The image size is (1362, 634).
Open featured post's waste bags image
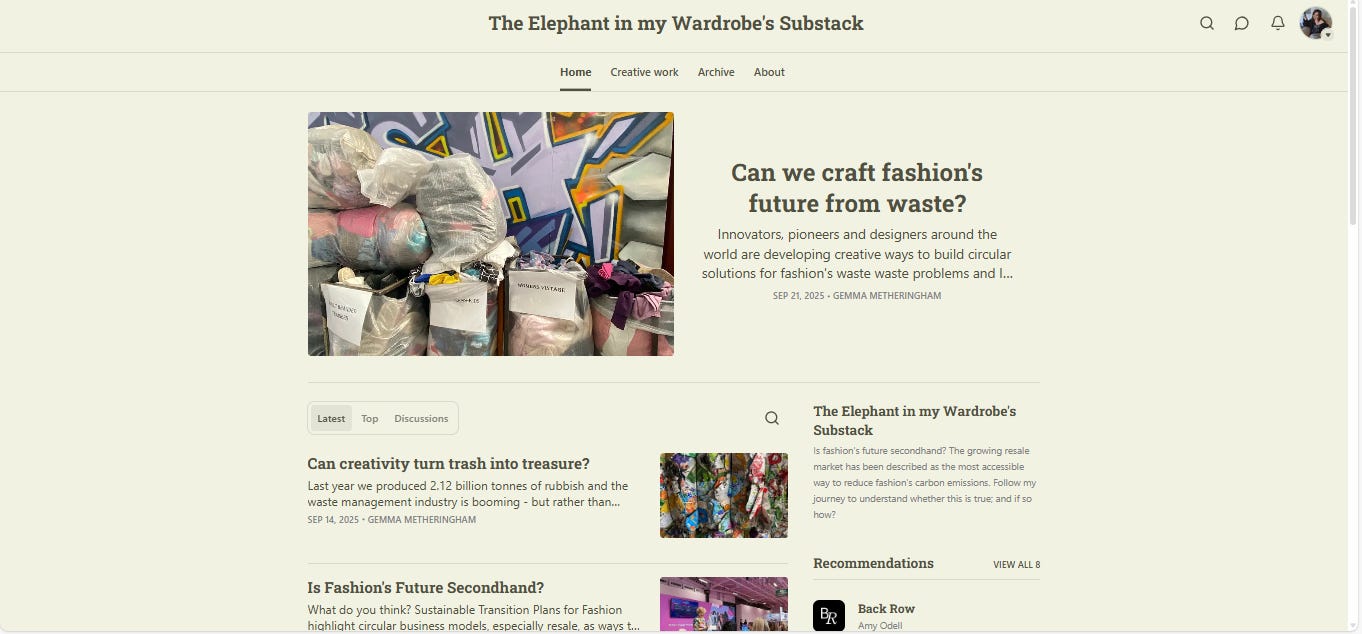[x=491, y=234]
